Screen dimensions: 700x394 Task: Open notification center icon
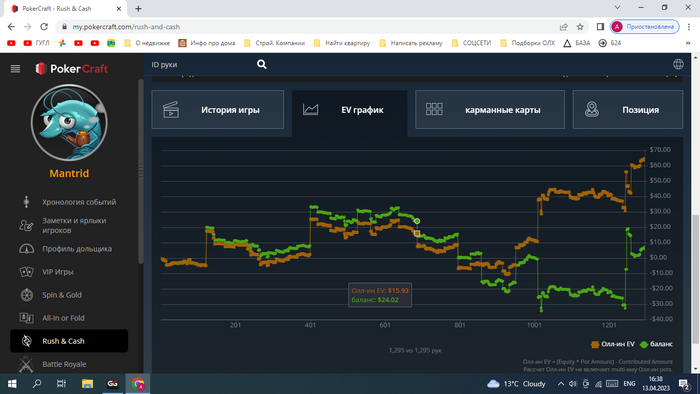[684, 384]
